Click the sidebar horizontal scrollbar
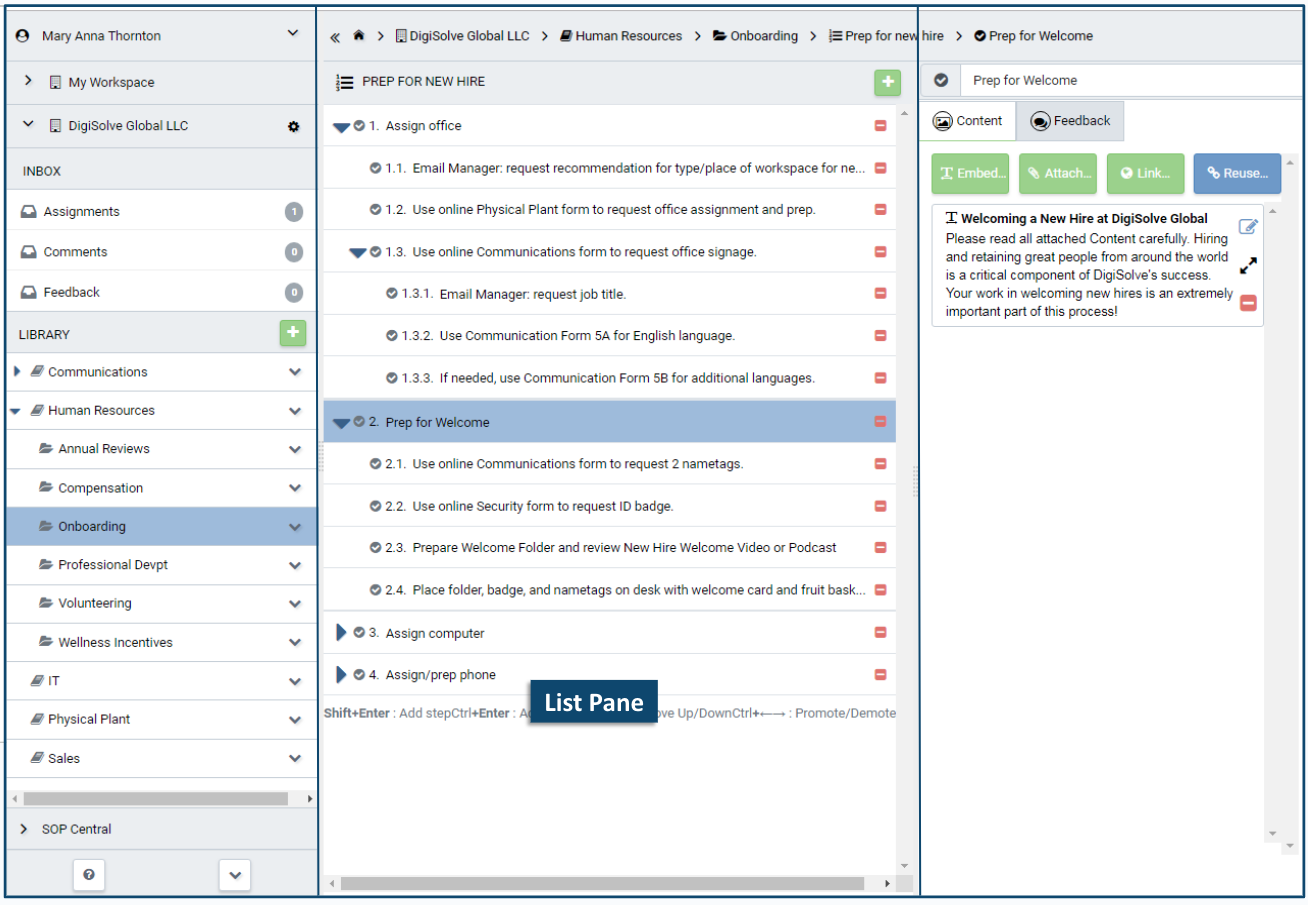This screenshot has height=905, width=1308. tap(156, 799)
